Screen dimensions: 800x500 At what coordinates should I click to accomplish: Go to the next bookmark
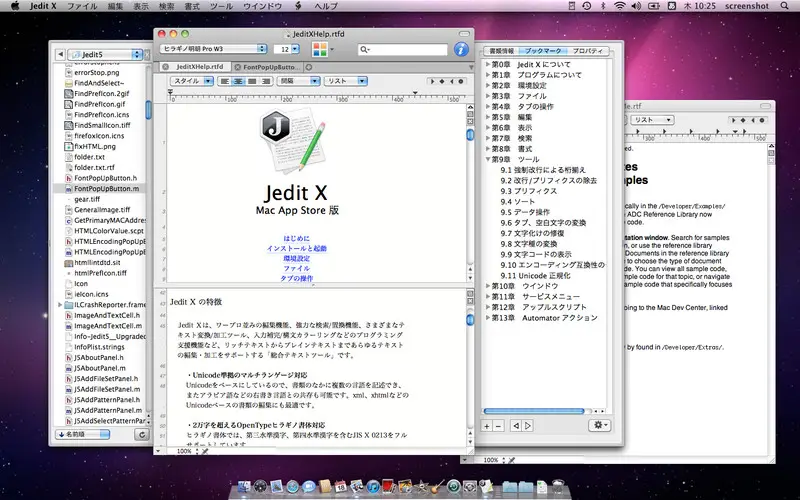[528, 426]
